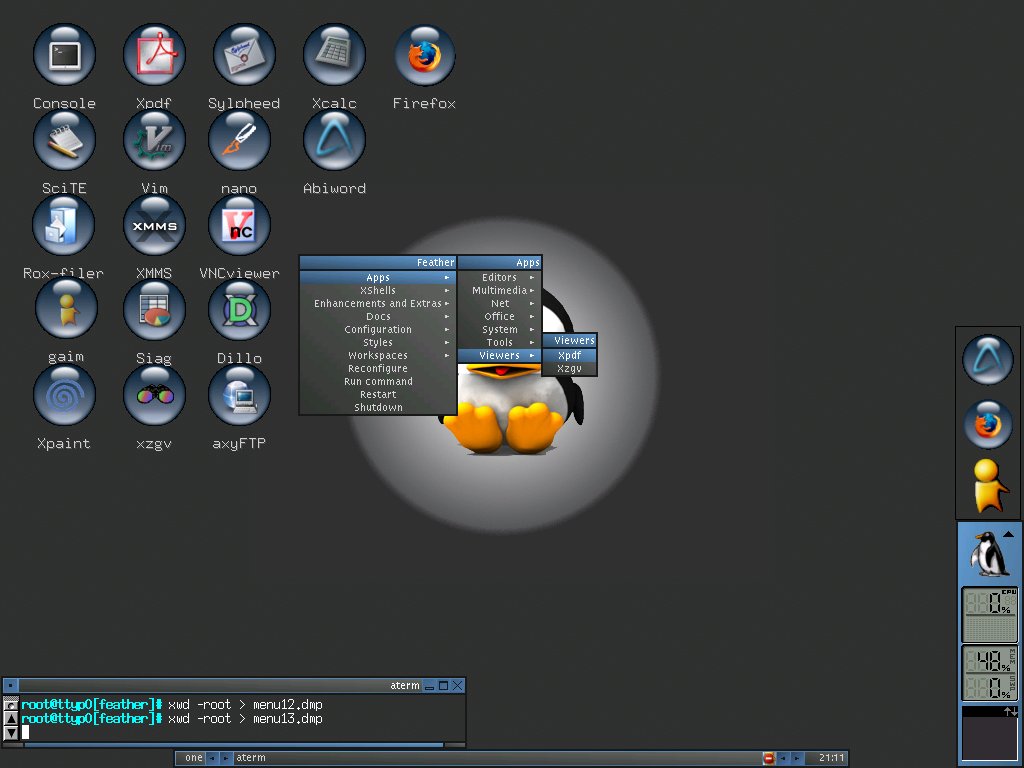This screenshot has height=768, width=1024.
Task: Choose Xzgv in the Viewers submenu
Action: (569, 369)
